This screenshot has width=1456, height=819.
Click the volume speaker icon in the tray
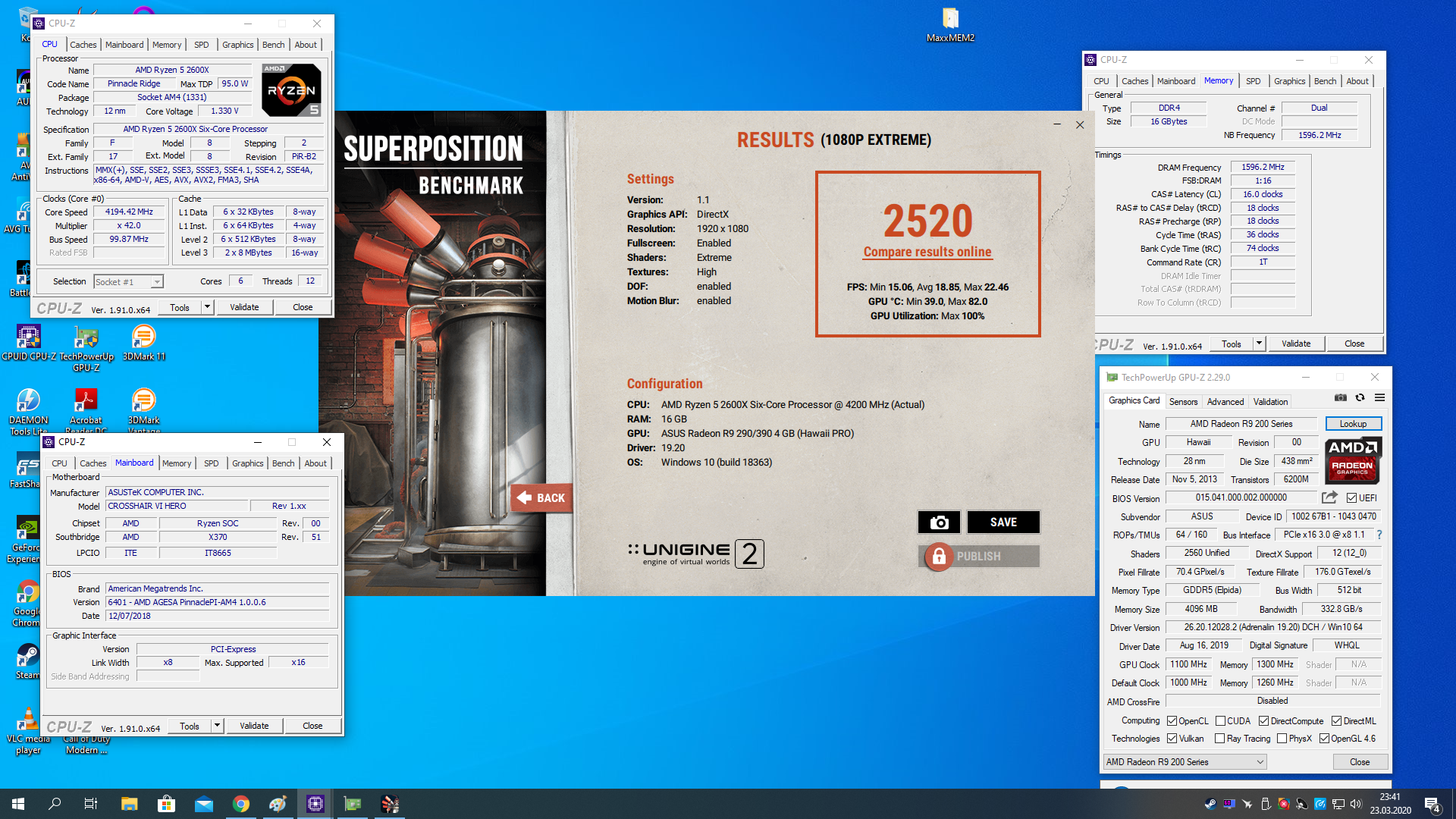(1356, 804)
